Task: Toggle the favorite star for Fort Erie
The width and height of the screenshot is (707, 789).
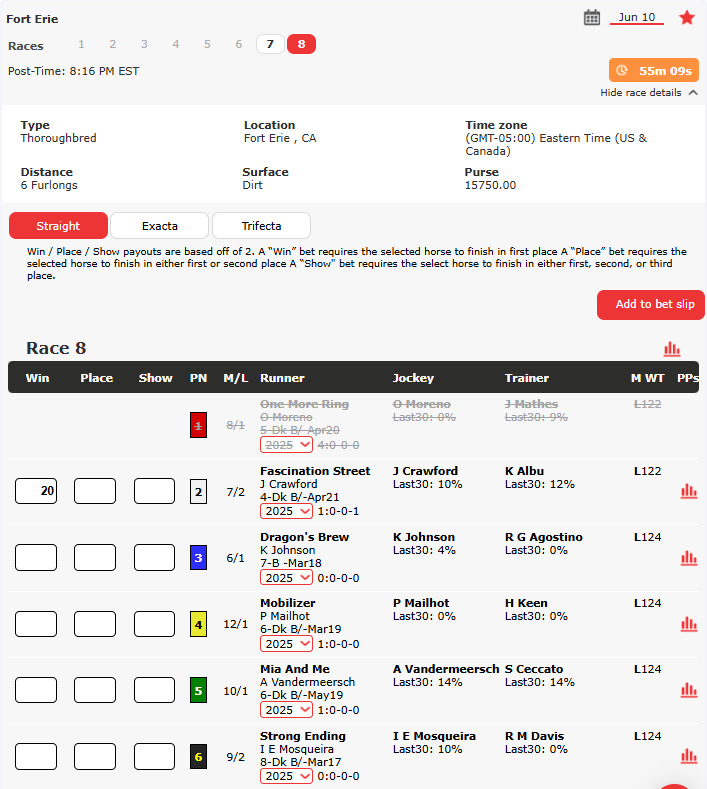Action: pos(687,18)
